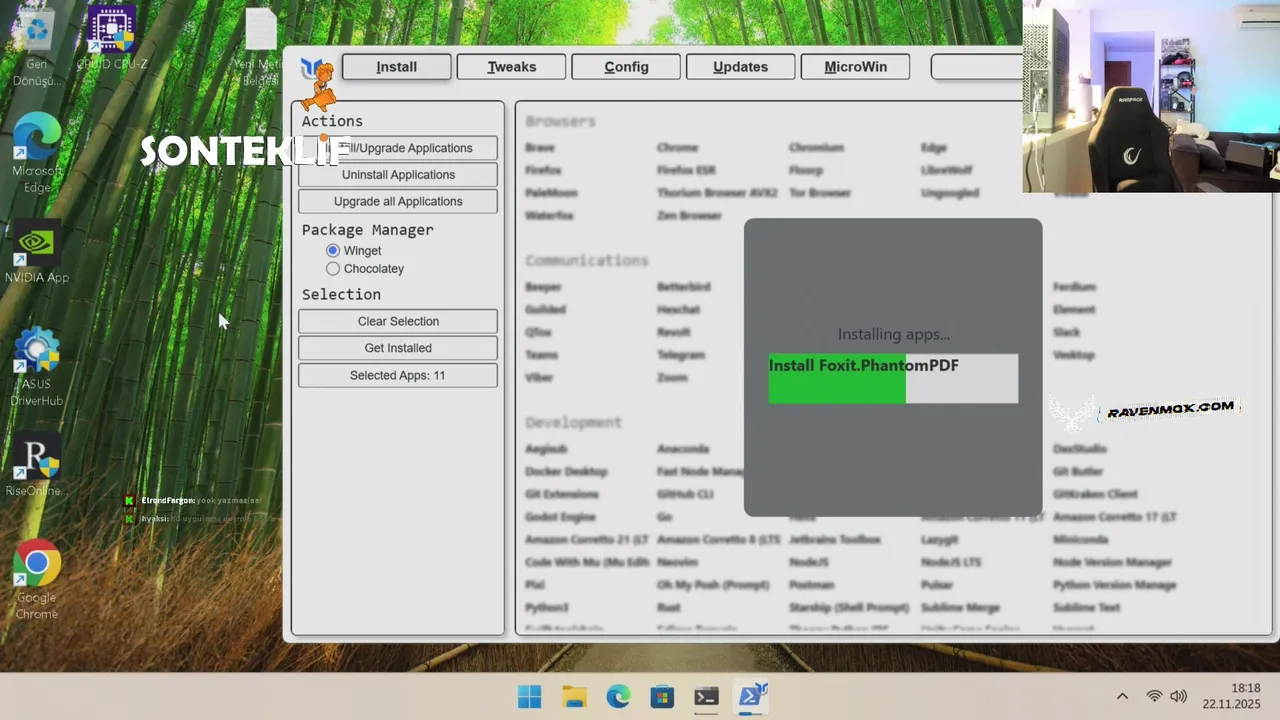Click the Browsers category header
Screen dimensions: 1280x720
560,121
